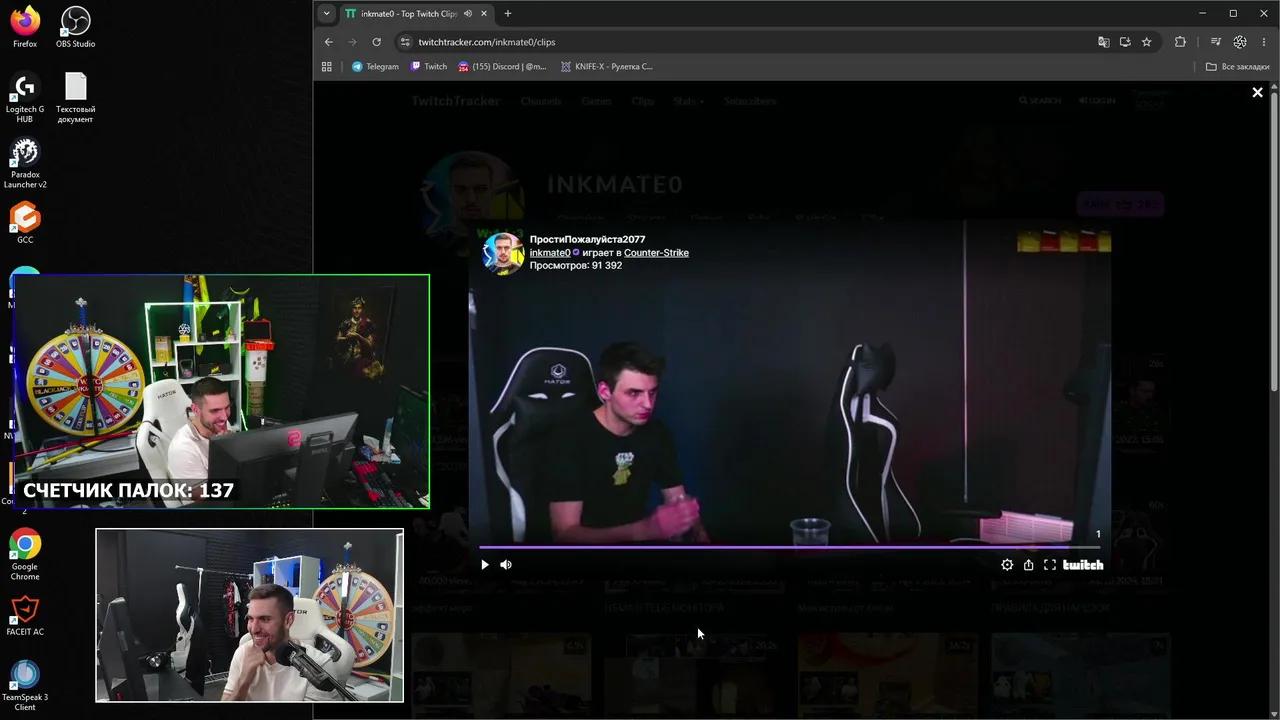Reload the twitchtracker page
The image size is (1280, 720).
click(376, 42)
